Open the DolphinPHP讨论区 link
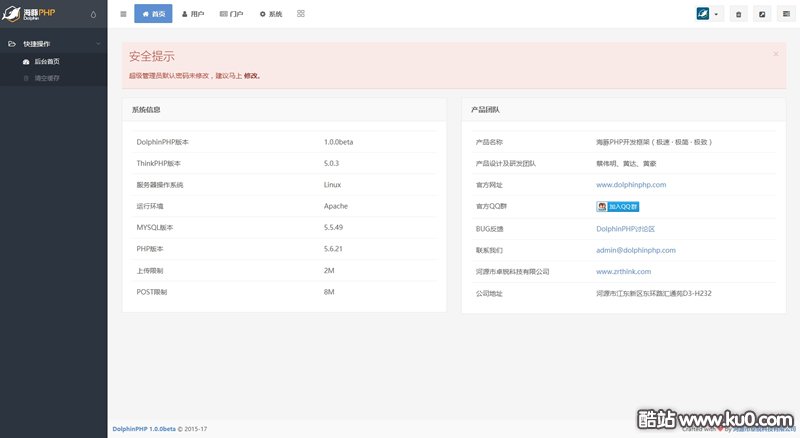The width and height of the screenshot is (800, 438). click(626, 229)
